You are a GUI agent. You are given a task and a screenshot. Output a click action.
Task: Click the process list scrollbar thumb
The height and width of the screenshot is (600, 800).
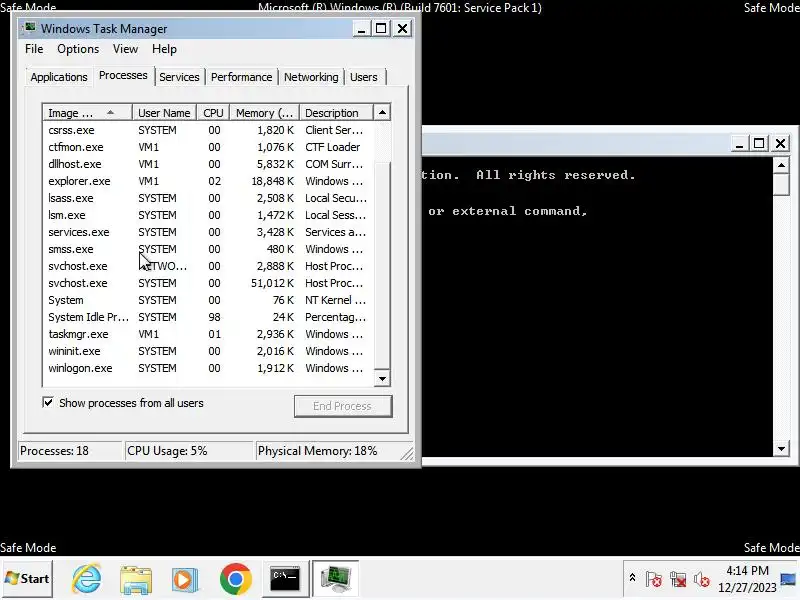click(382, 265)
